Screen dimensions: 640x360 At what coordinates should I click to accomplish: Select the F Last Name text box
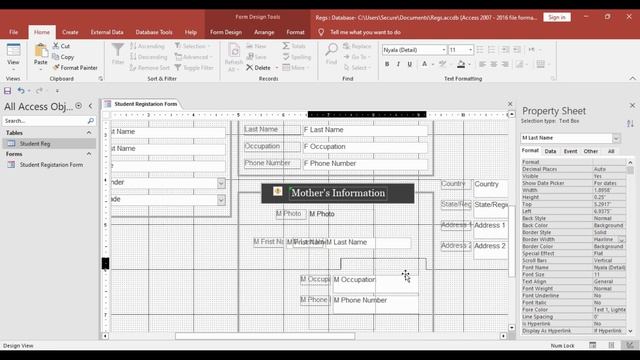[x=365, y=130]
